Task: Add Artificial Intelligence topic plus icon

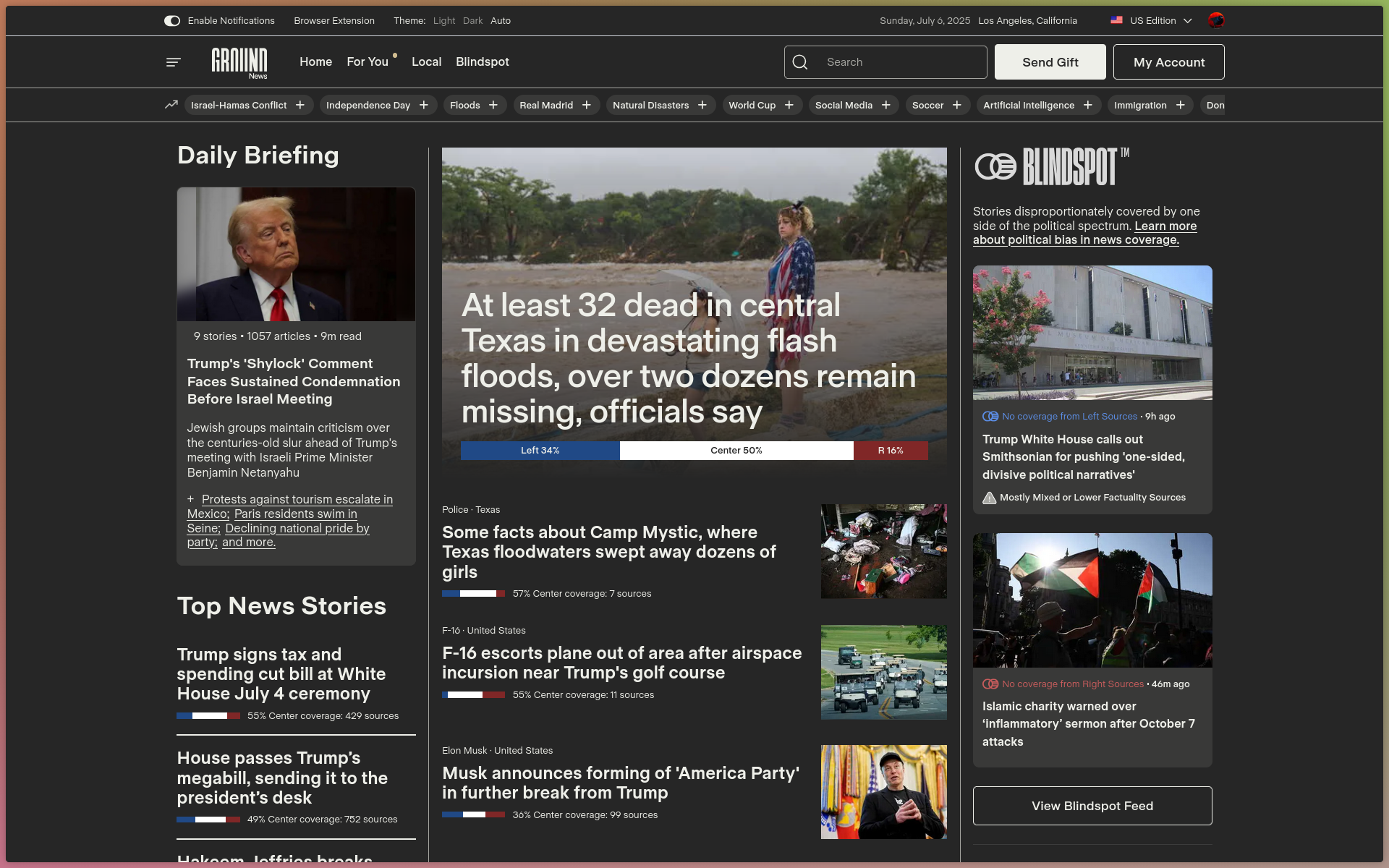Action: [1088, 105]
